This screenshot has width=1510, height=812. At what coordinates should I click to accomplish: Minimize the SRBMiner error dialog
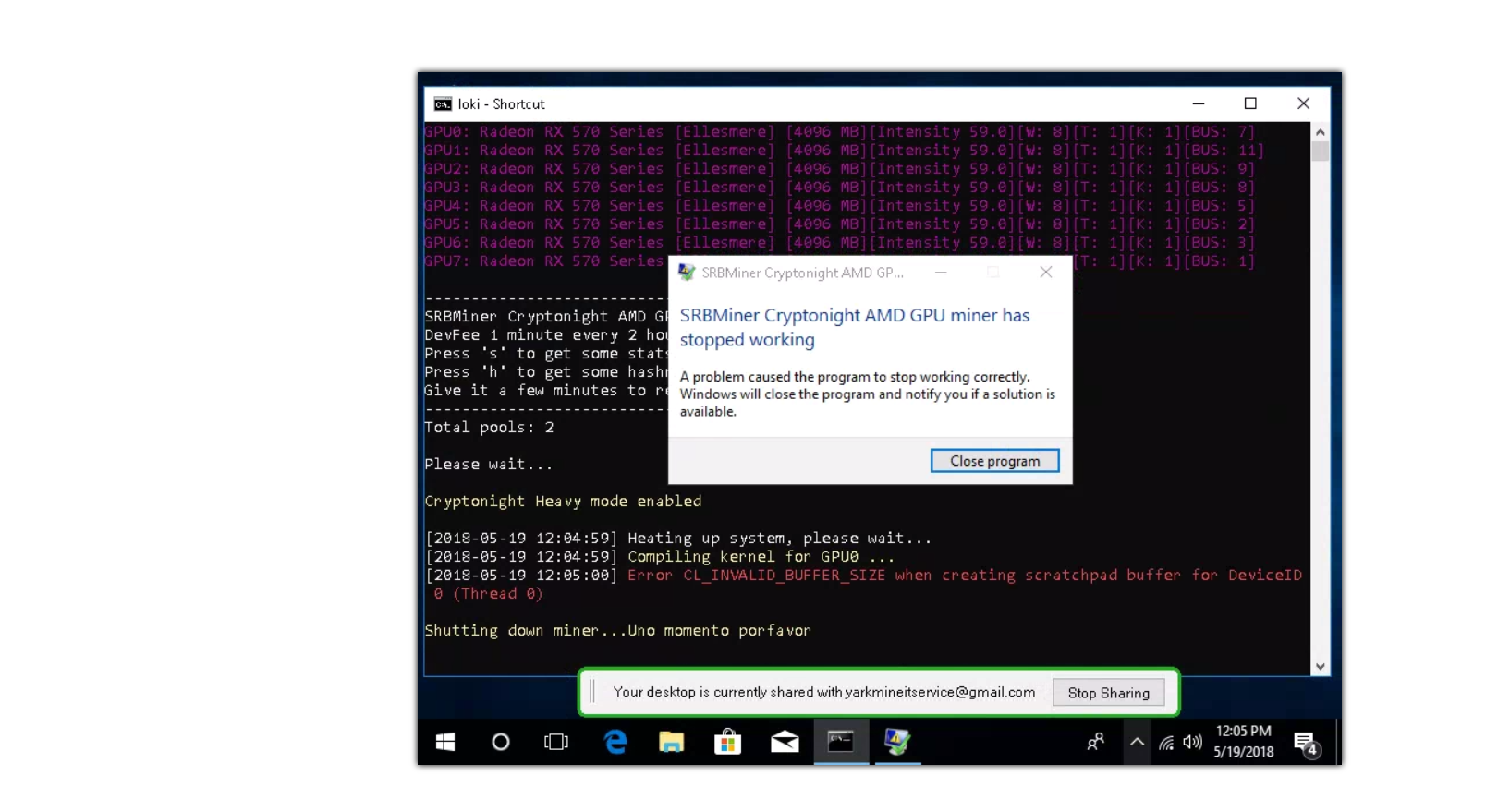(x=941, y=273)
